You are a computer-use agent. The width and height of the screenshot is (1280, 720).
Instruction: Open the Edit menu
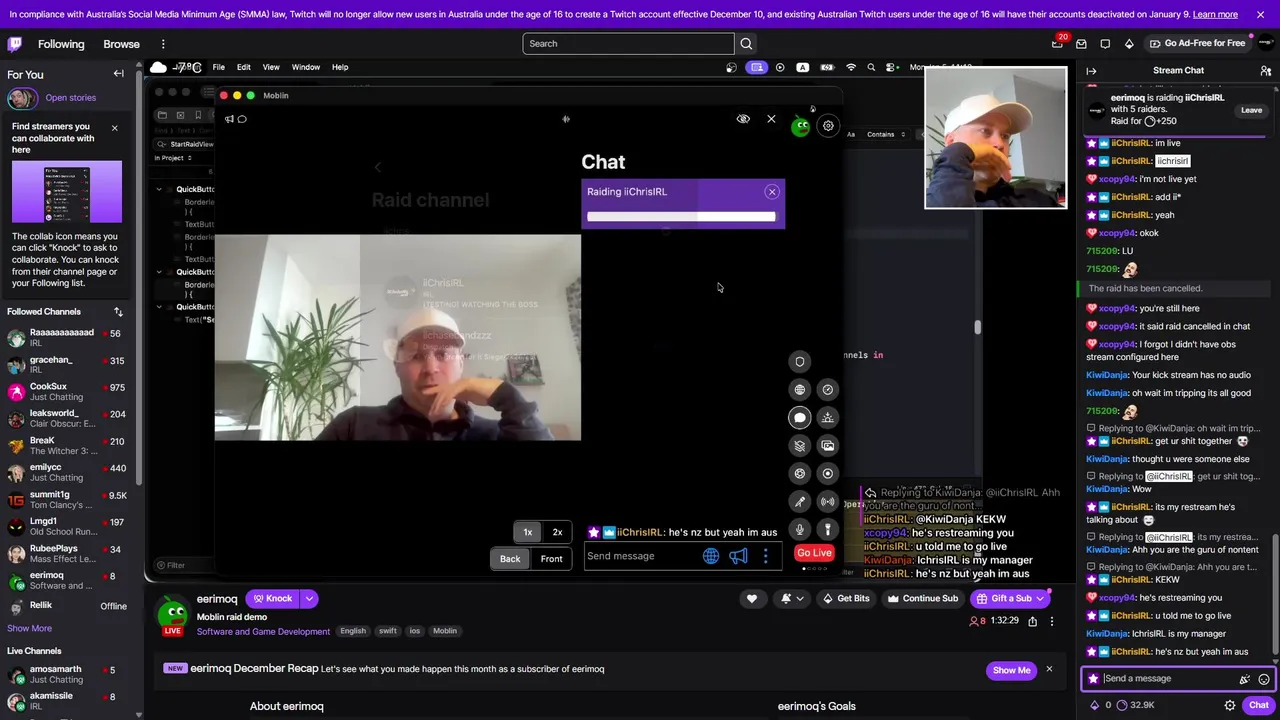click(243, 67)
